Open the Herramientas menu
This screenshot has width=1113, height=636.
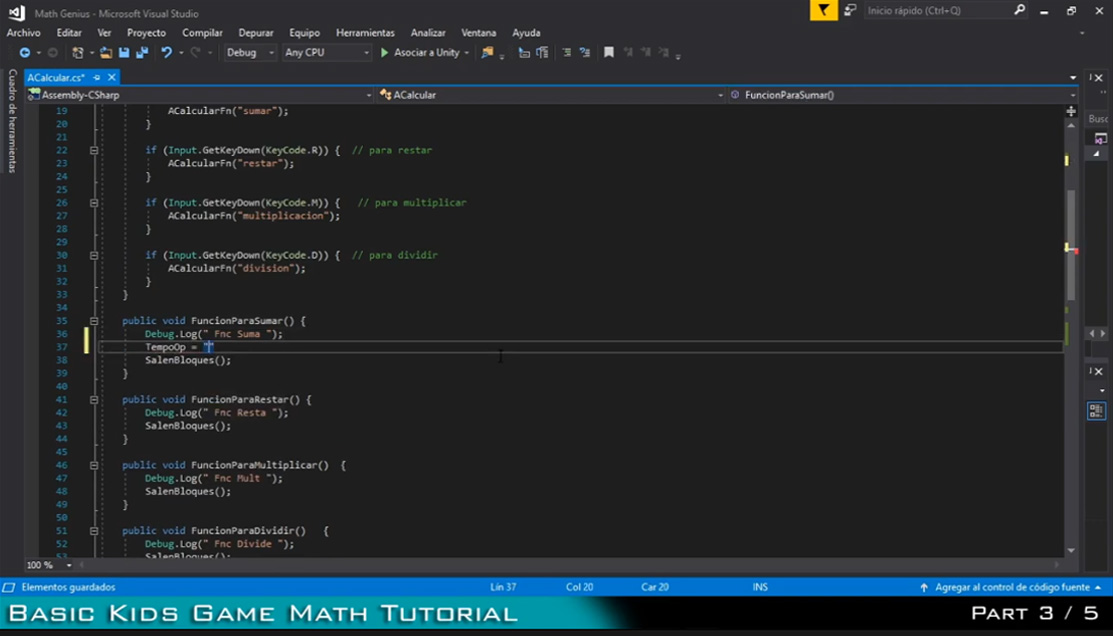tap(365, 33)
